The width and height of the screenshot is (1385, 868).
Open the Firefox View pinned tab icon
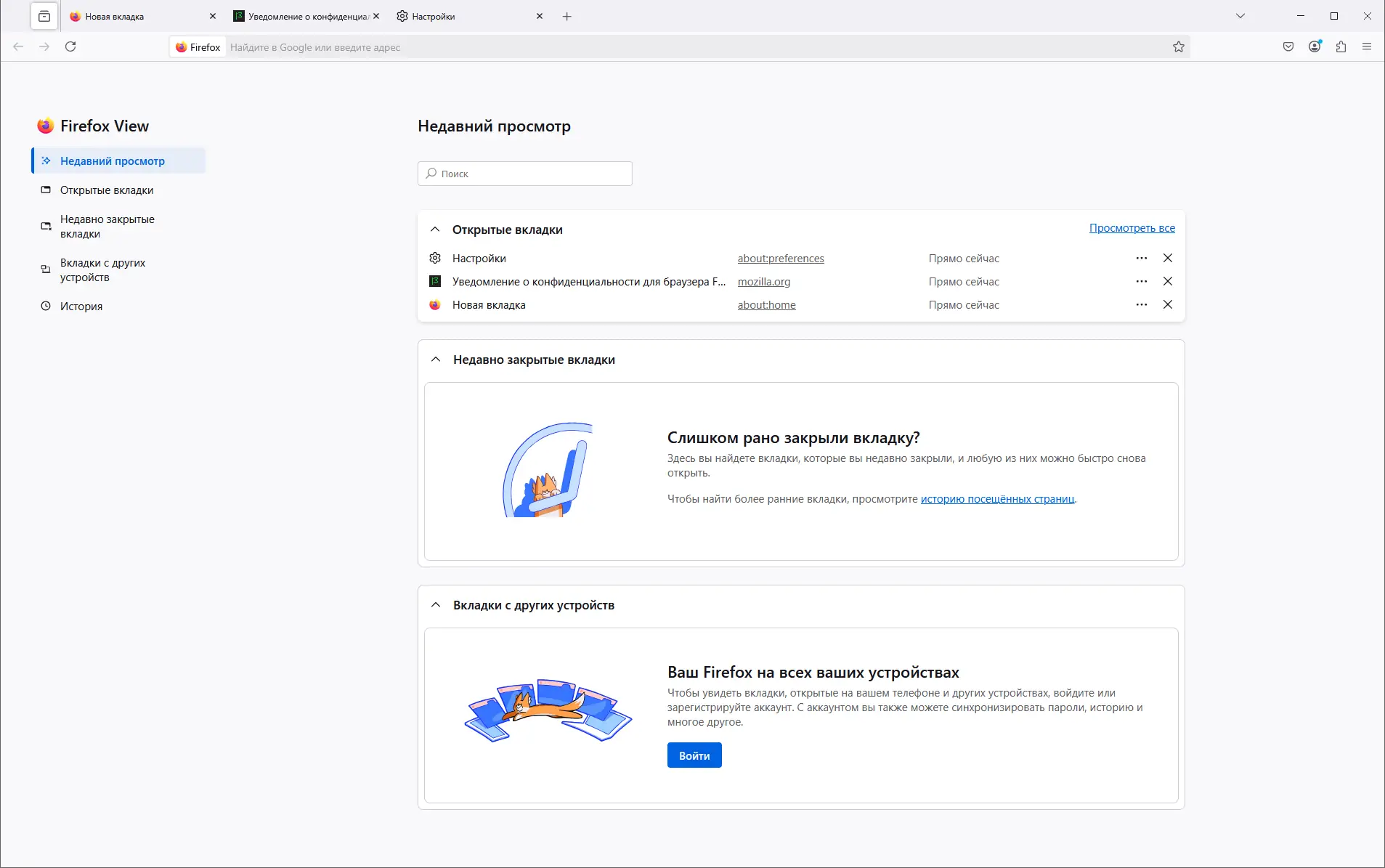click(44, 16)
